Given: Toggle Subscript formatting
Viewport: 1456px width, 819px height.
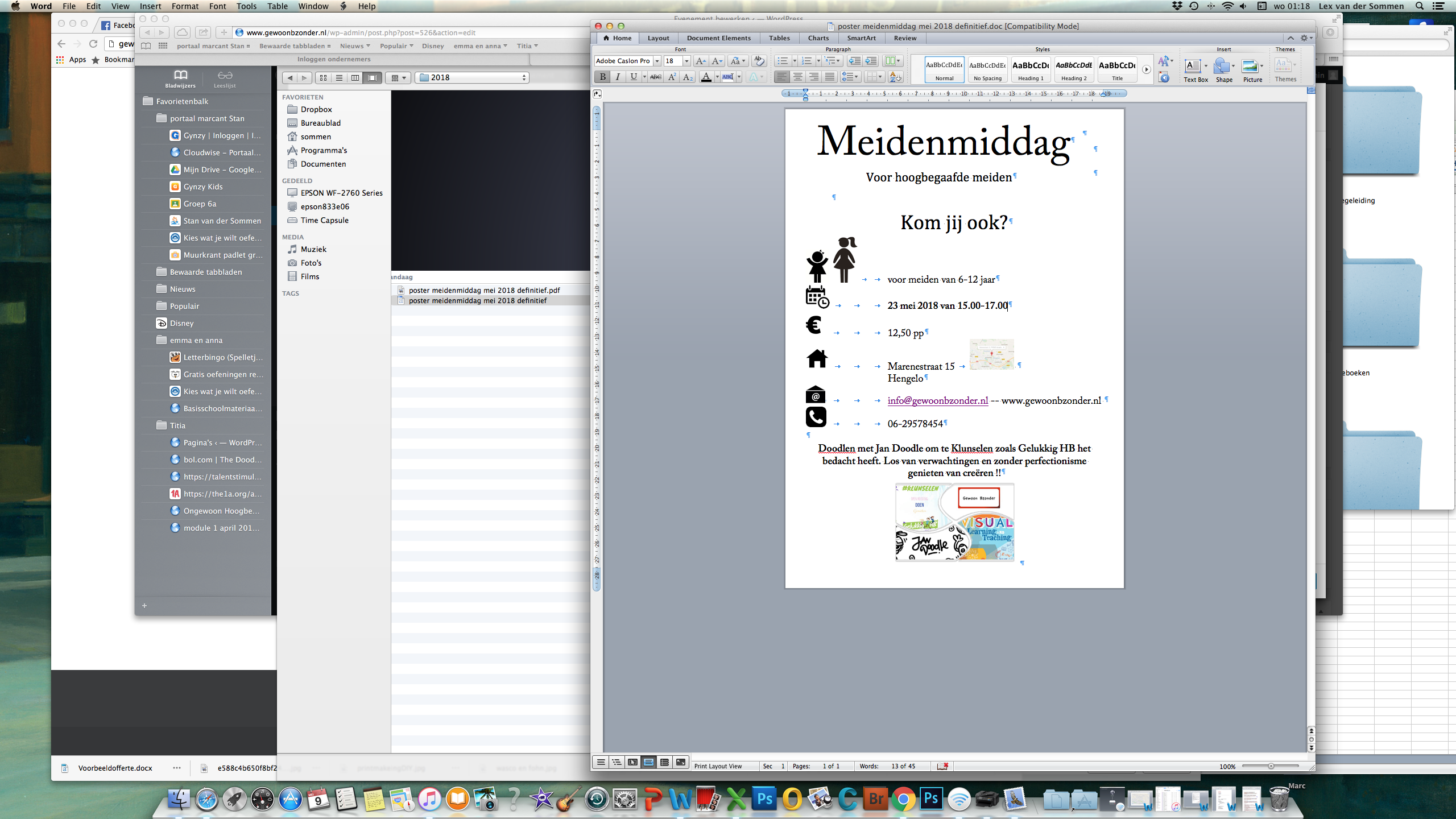Looking at the screenshot, I should click(687, 77).
